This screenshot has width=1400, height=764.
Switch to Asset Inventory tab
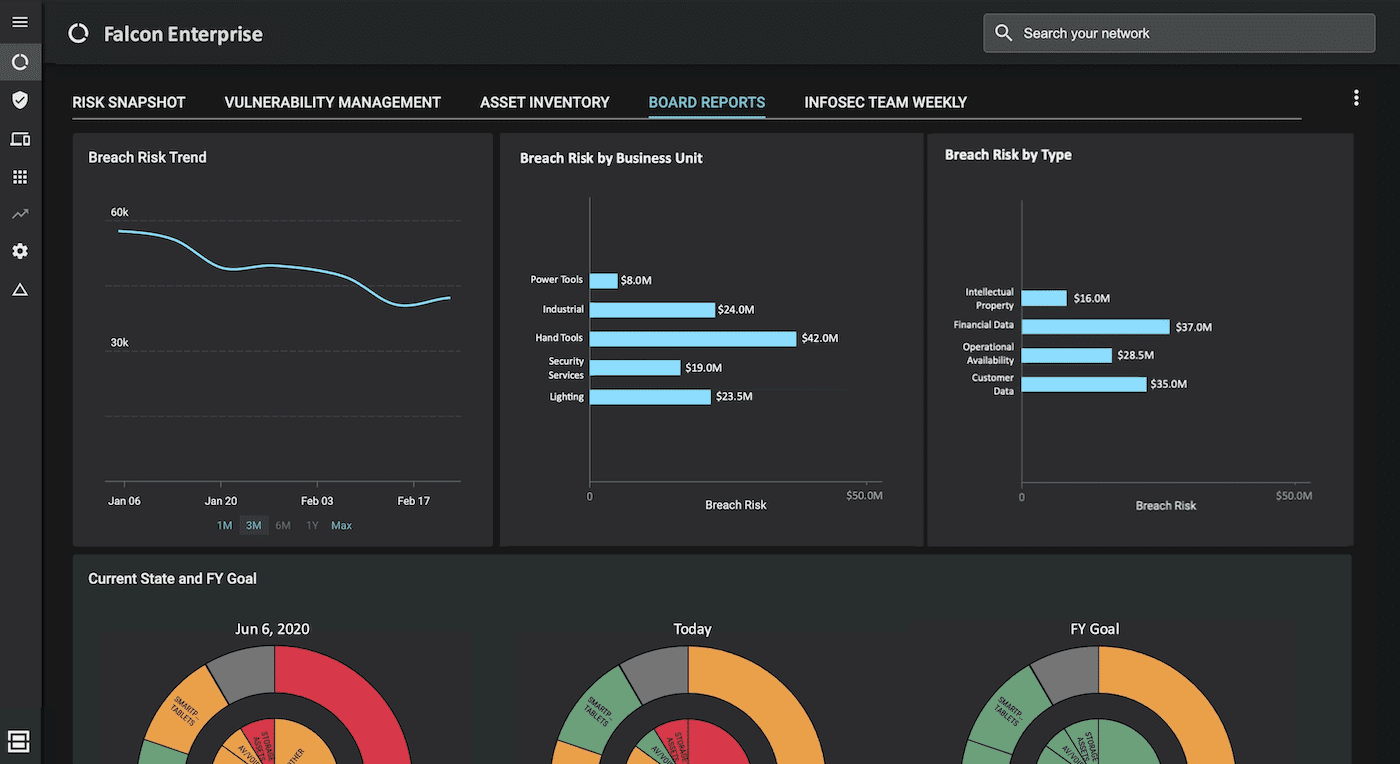(545, 102)
